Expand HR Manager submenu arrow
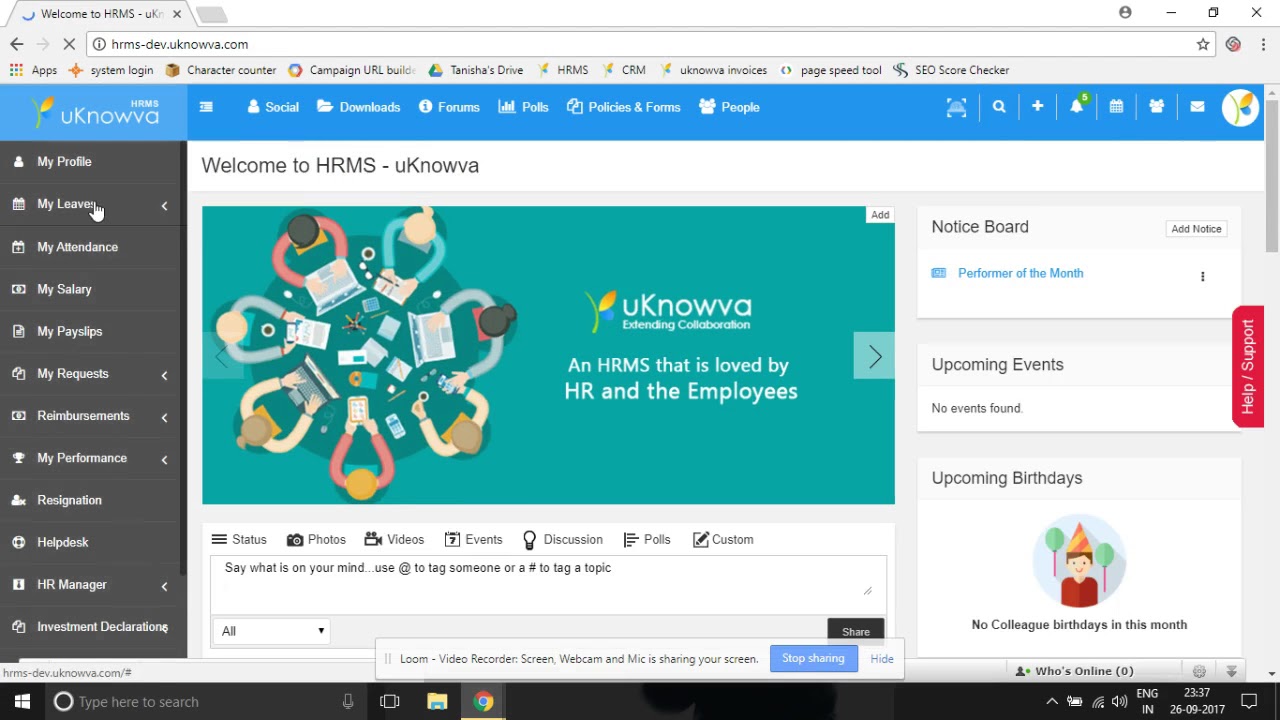The width and height of the screenshot is (1280, 720). (x=164, y=586)
